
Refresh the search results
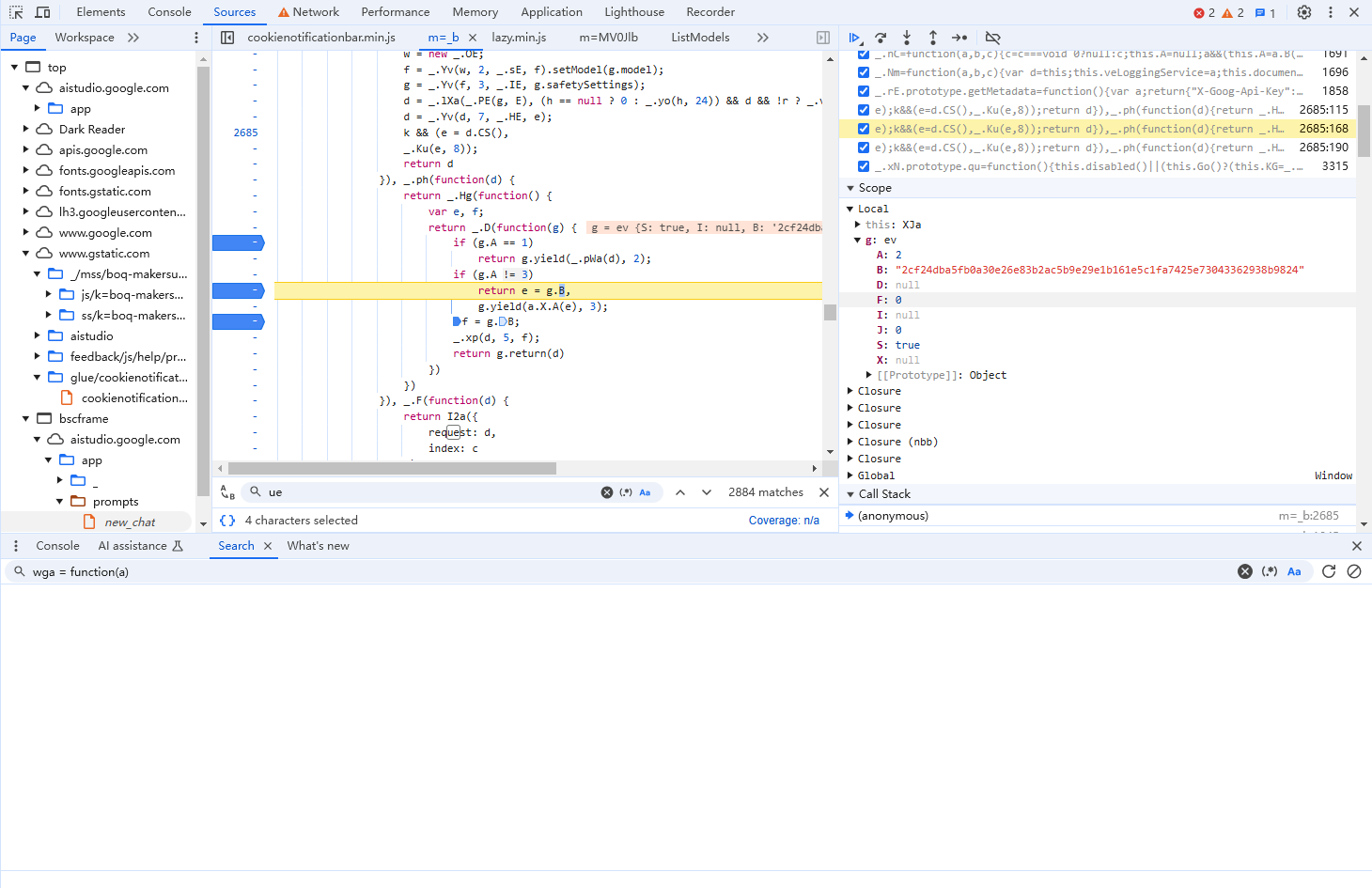pyautogui.click(x=1329, y=571)
